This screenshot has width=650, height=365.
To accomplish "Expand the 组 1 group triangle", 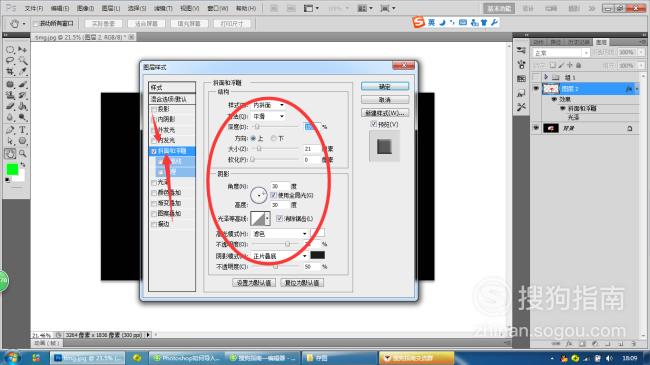I will pos(546,77).
